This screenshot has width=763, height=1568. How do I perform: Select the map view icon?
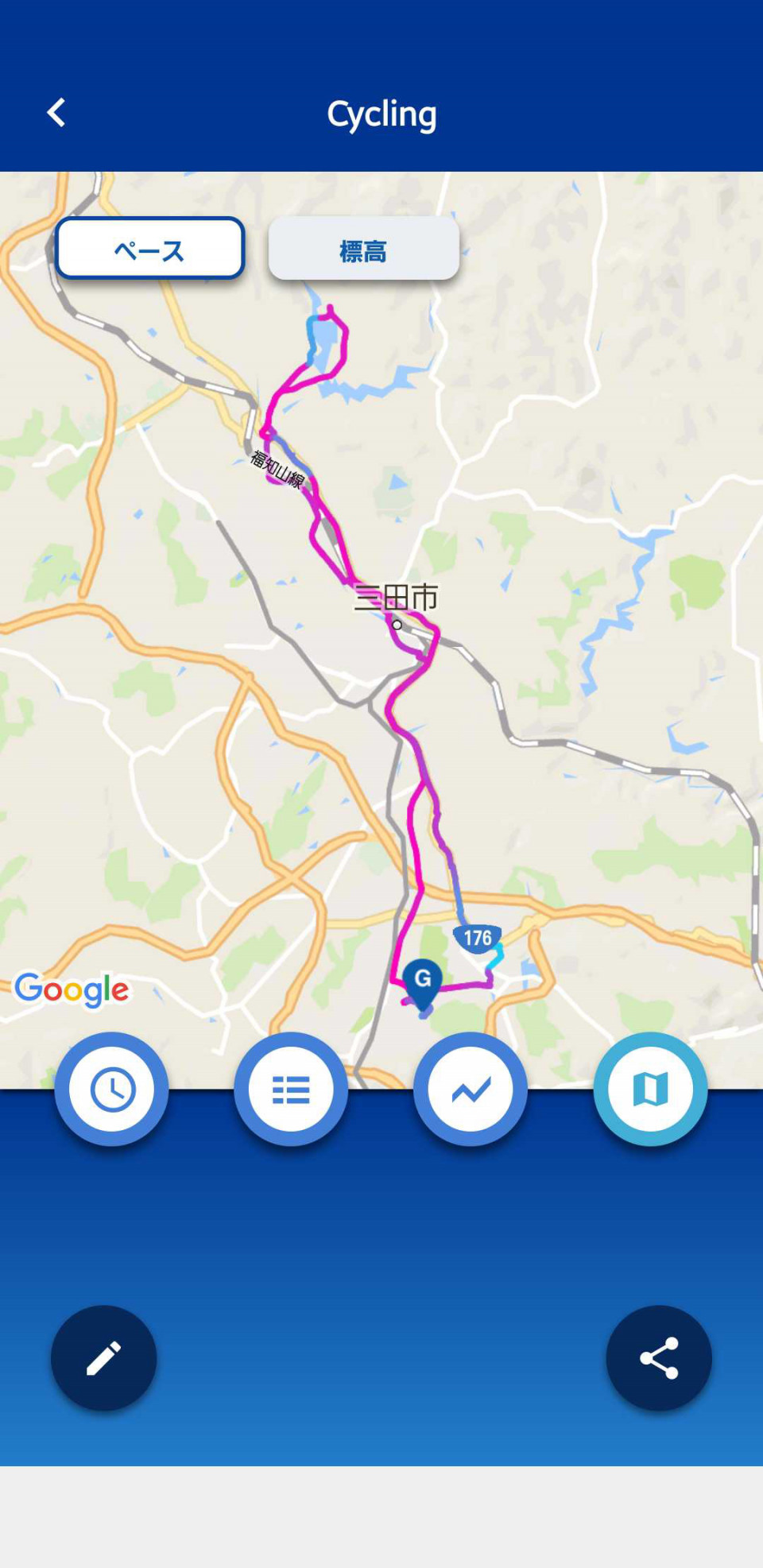point(650,1089)
